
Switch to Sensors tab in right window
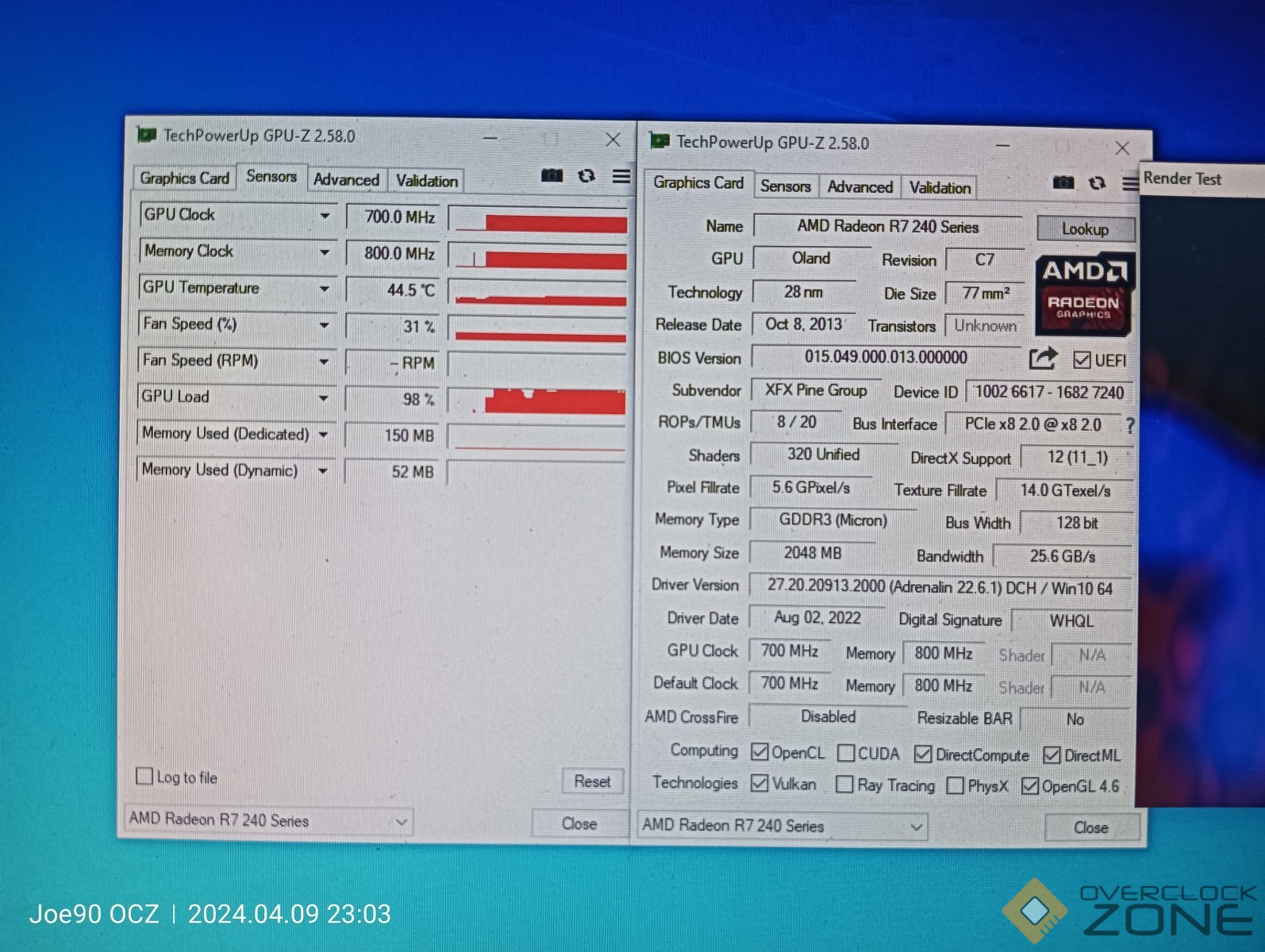[x=786, y=186]
